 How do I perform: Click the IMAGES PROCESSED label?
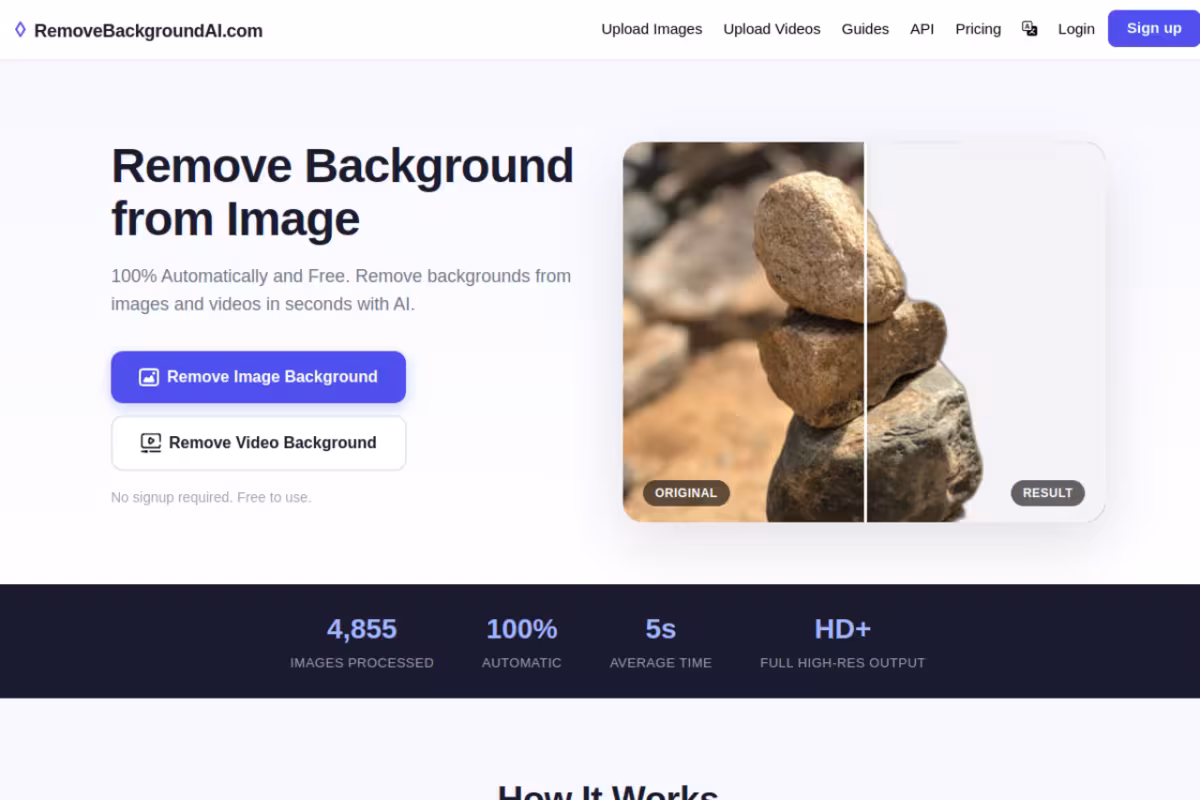(362, 663)
